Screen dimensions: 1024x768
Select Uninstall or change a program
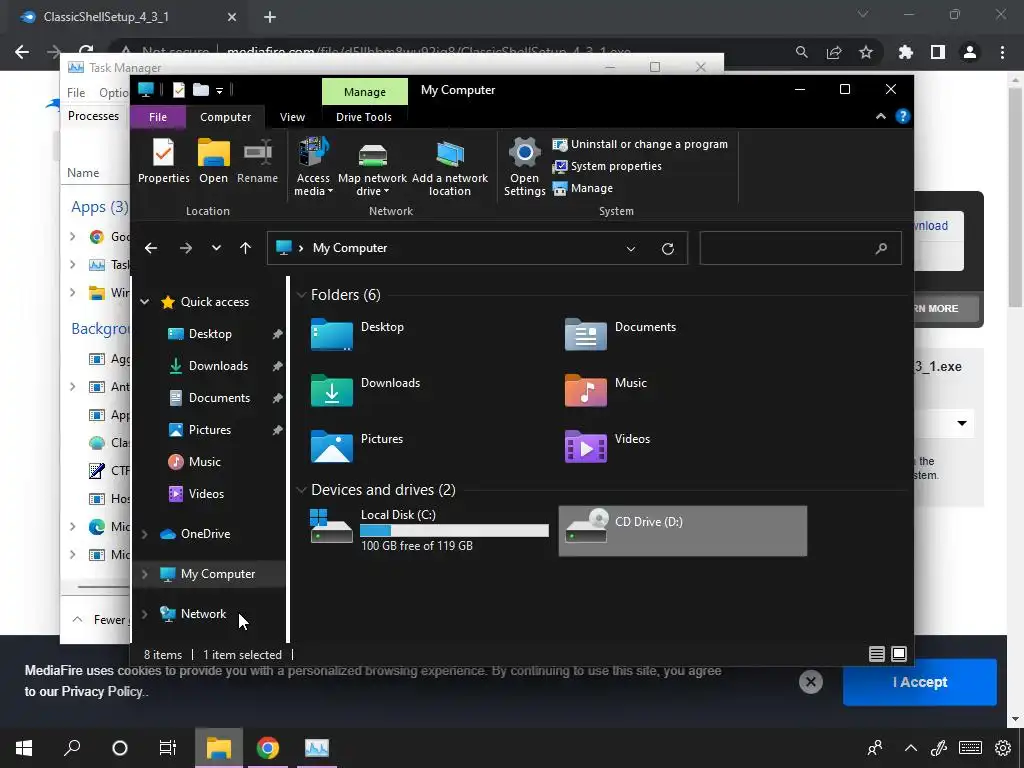(640, 144)
